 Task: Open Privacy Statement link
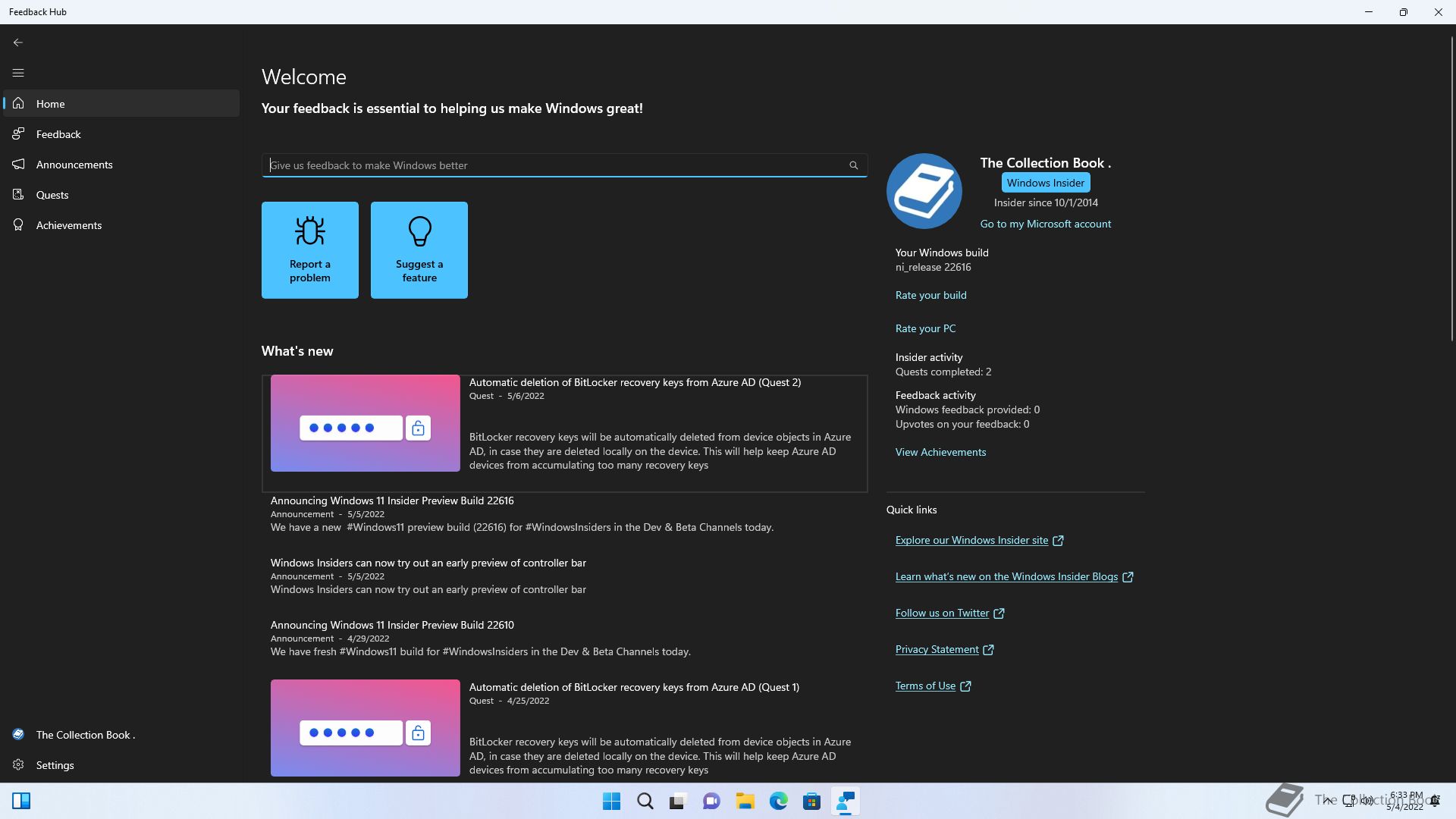937,649
